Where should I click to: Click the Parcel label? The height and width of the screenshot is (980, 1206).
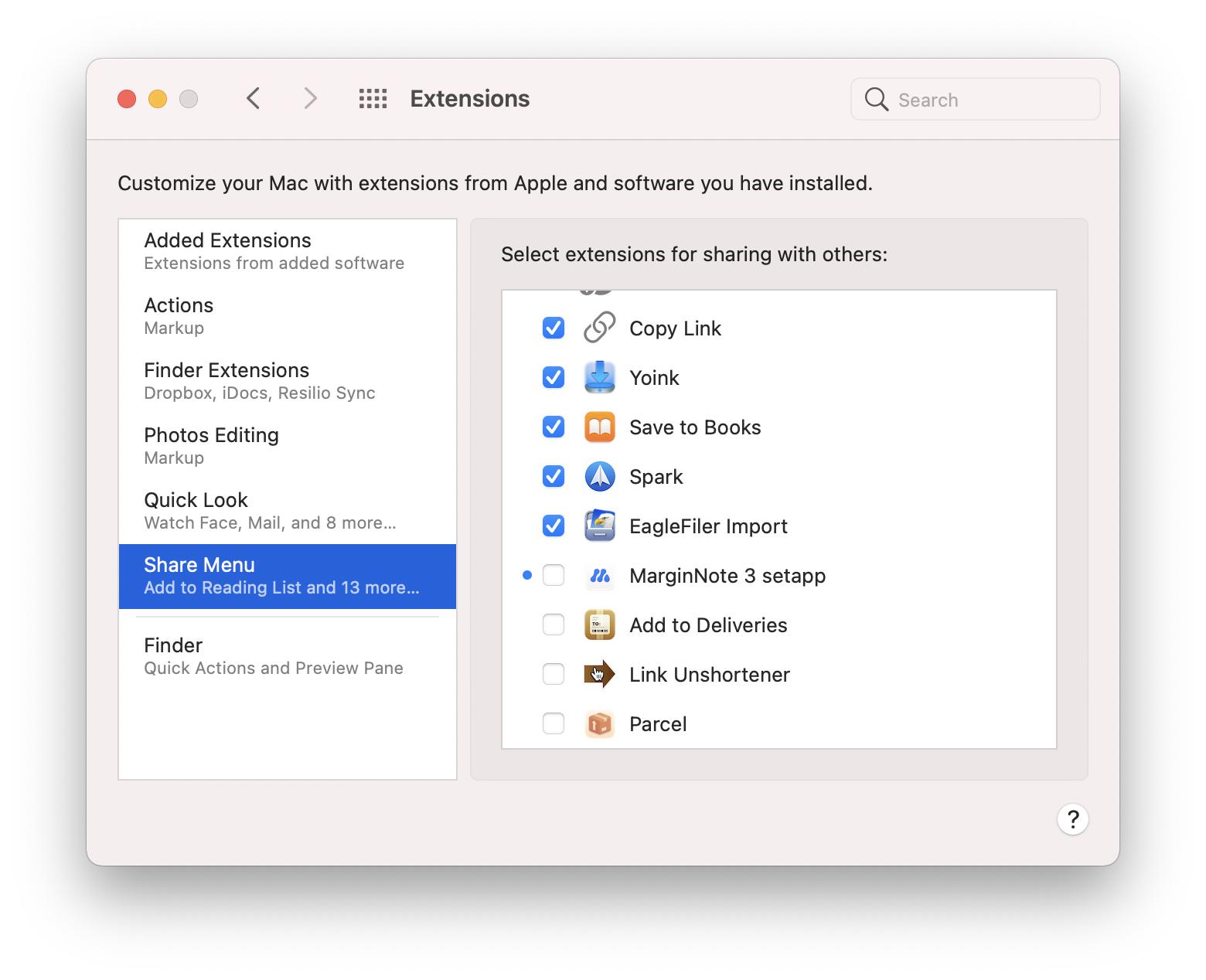(658, 724)
